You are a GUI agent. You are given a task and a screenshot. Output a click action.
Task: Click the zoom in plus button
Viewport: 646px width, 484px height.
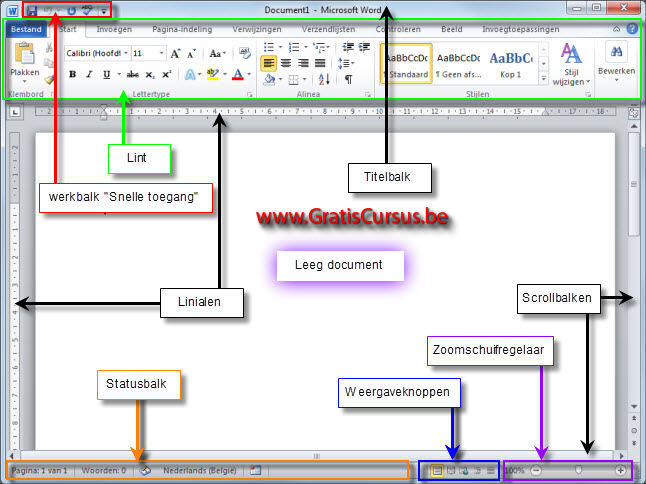pyautogui.click(x=620, y=470)
